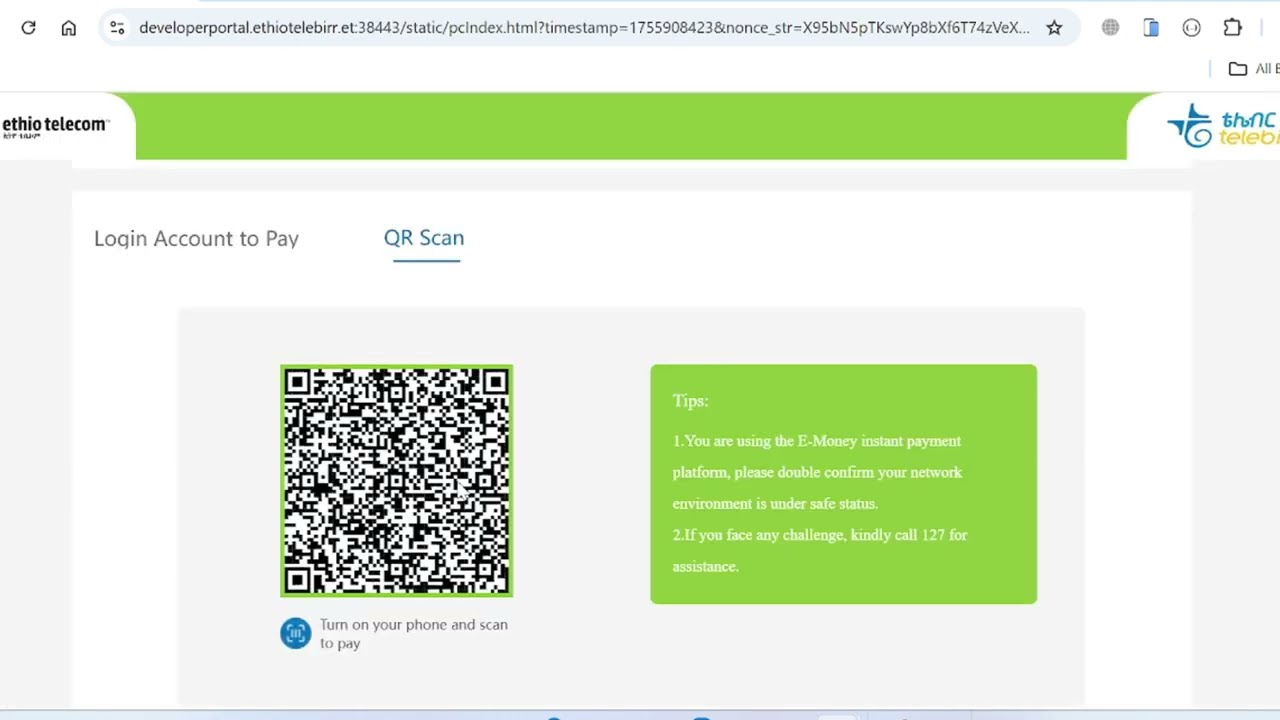The width and height of the screenshot is (1280, 720).
Task: Click the ethio telecom logo
Action: [x=55, y=126]
